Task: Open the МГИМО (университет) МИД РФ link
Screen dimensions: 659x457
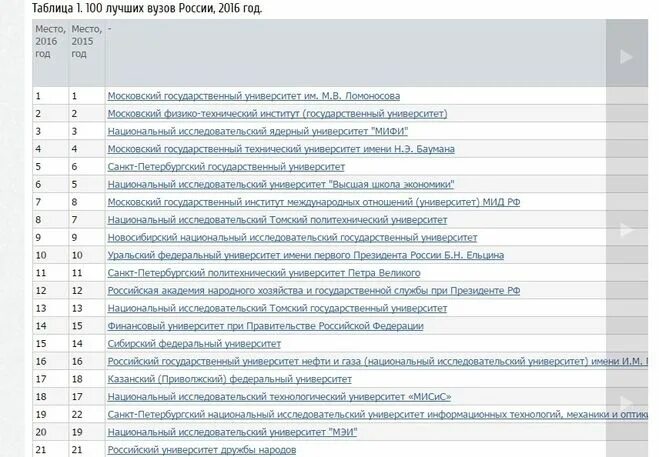Action: (x=314, y=202)
